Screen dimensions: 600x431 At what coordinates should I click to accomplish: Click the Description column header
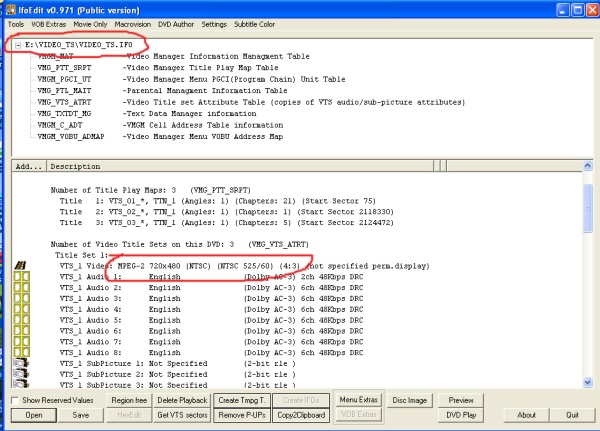69,166
